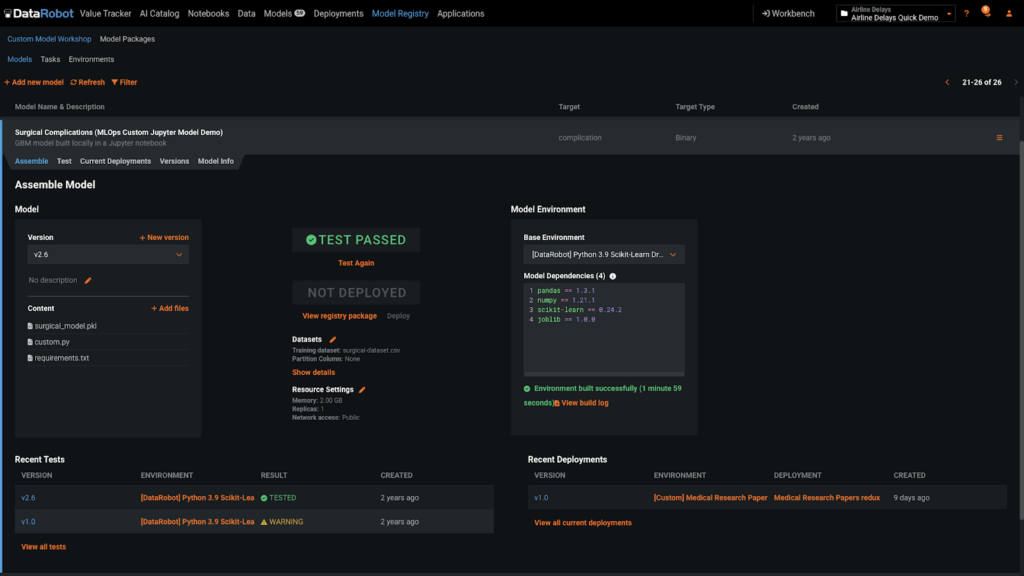Switch to the Current Deployments tab

(115, 161)
